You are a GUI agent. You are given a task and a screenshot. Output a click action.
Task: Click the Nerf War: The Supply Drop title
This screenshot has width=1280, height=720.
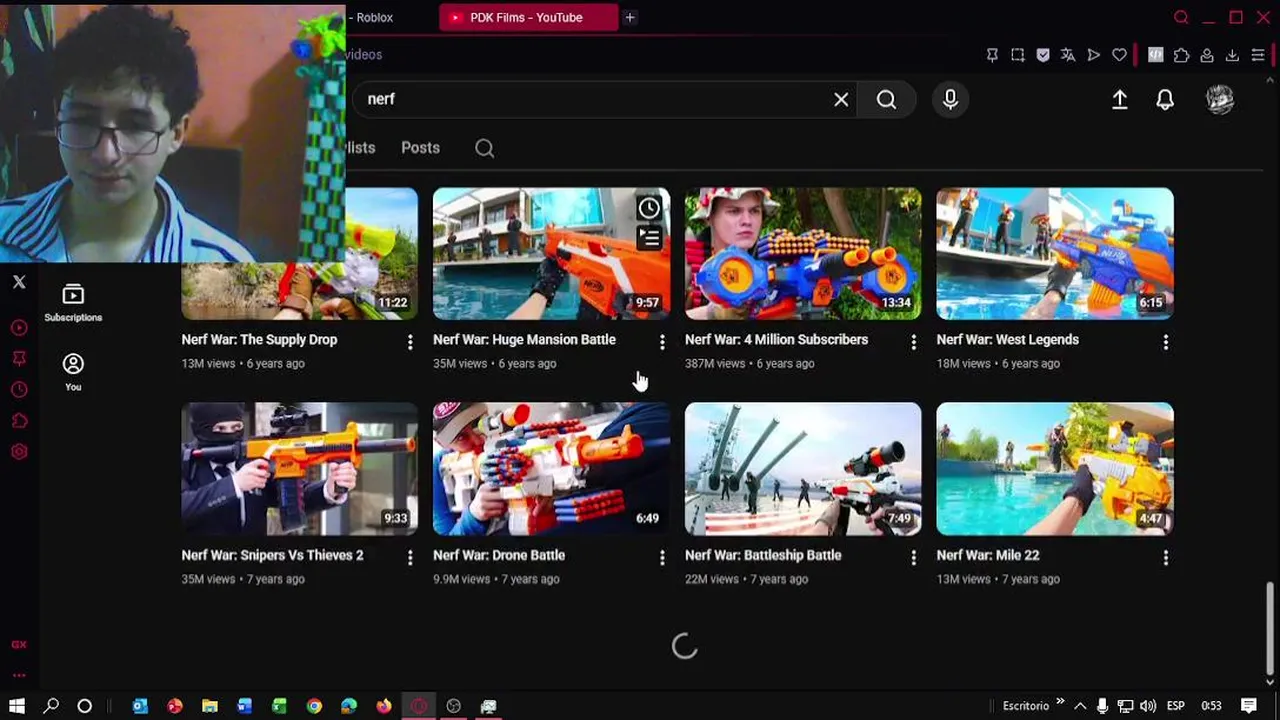click(259, 340)
